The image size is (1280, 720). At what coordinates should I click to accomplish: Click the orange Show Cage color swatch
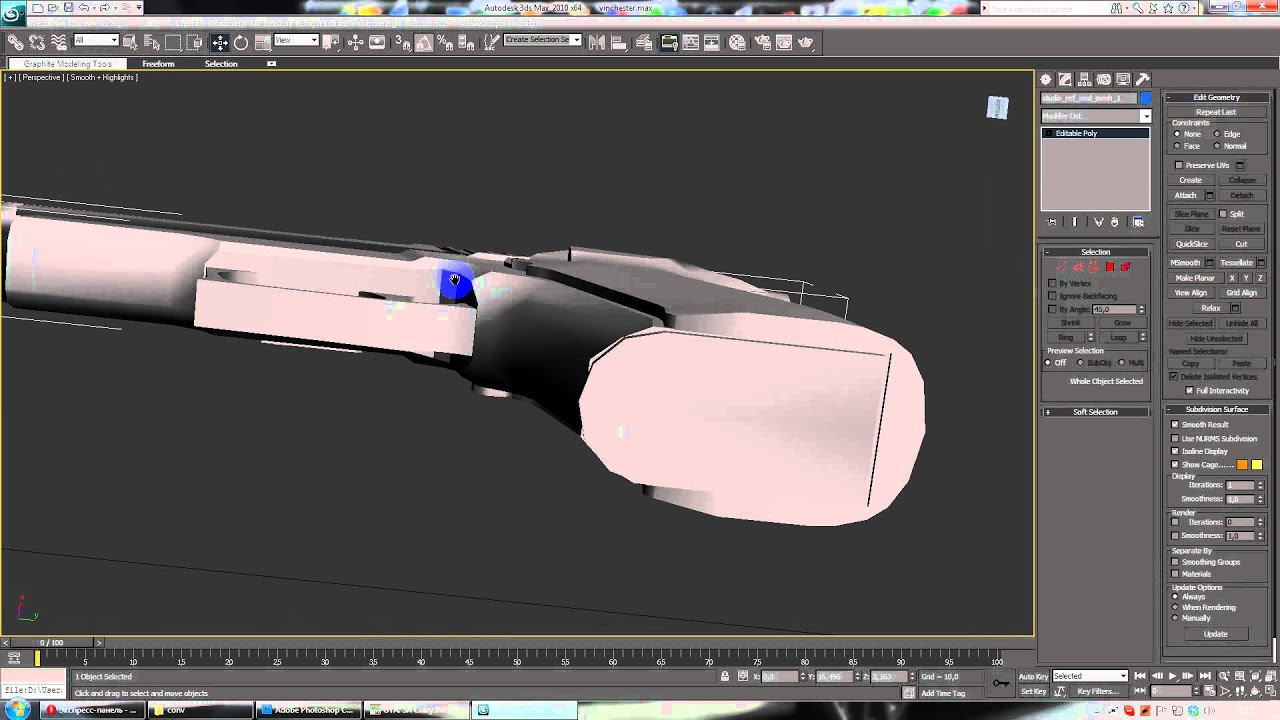[1243, 465]
